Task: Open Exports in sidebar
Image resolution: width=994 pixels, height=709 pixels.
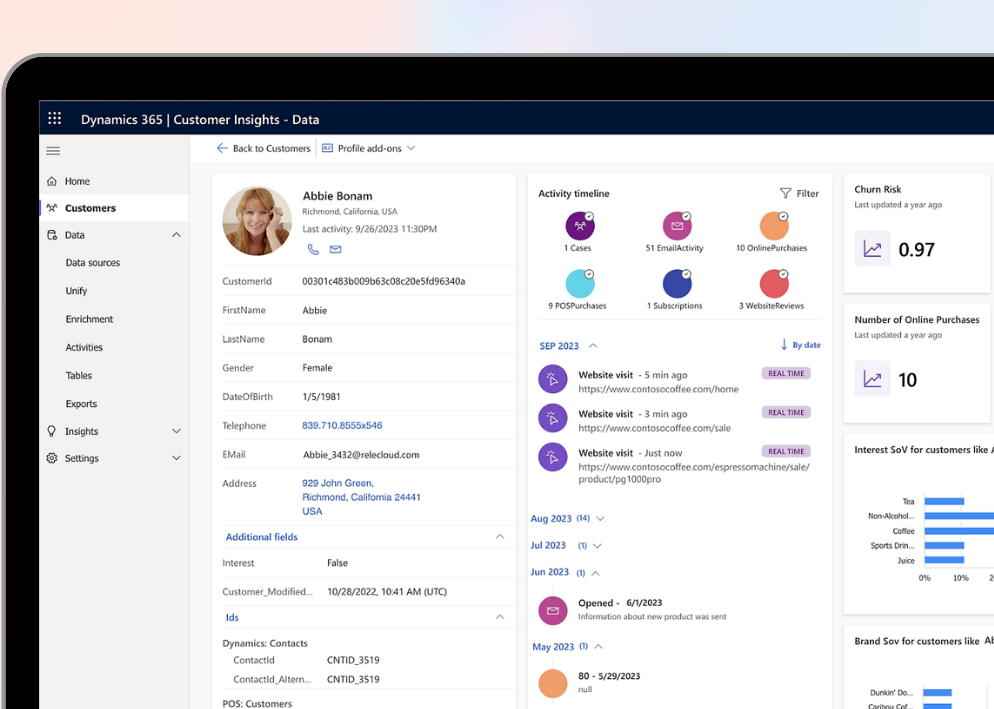Action: pyautogui.click(x=81, y=404)
